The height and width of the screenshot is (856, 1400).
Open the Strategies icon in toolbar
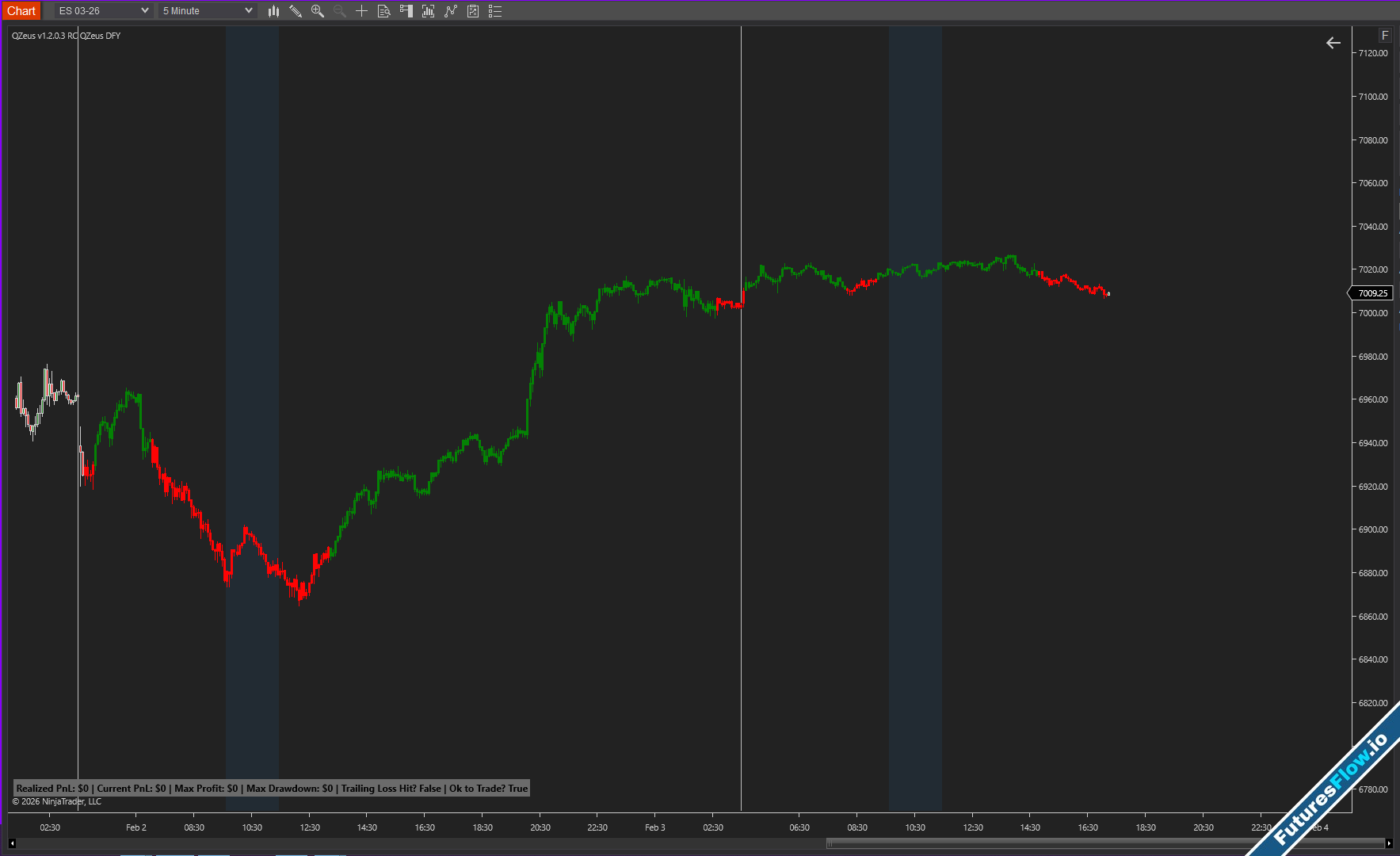(x=473, y=11)
